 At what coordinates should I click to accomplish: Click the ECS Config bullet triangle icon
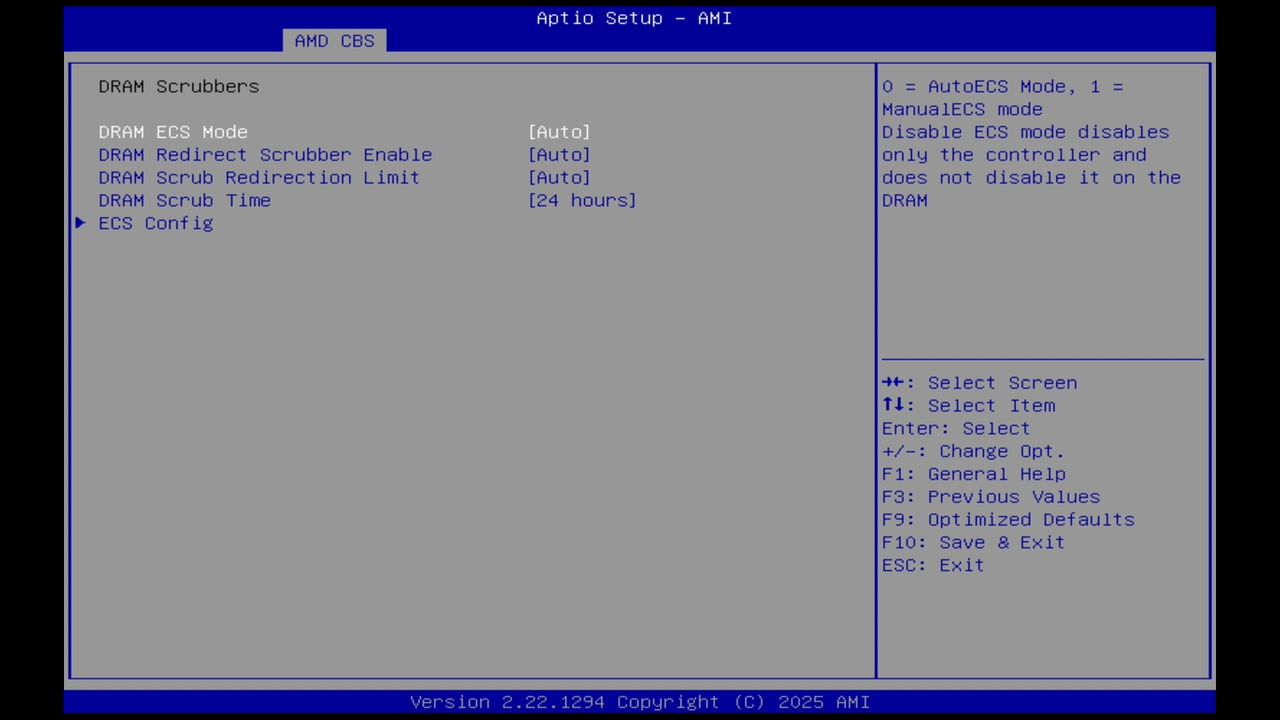tap(80, 223)
